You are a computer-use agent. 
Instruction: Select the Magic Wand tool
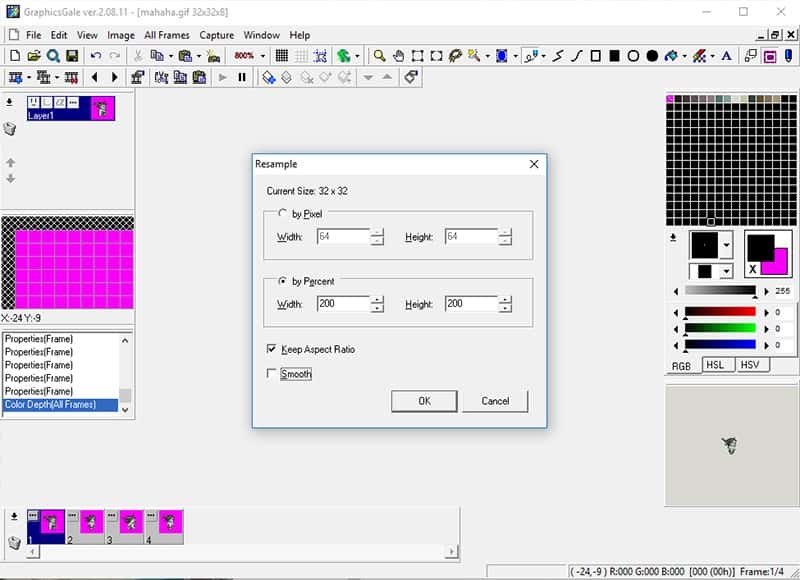[474, 56]
